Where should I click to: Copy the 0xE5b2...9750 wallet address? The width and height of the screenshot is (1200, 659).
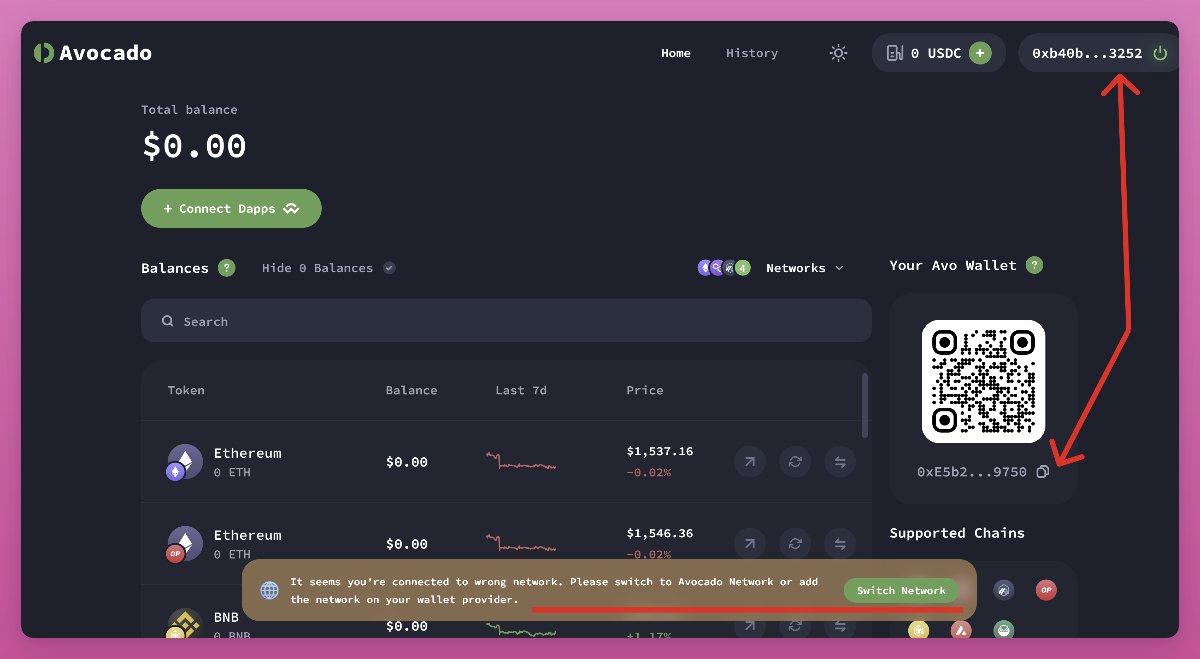(1043, 471)
